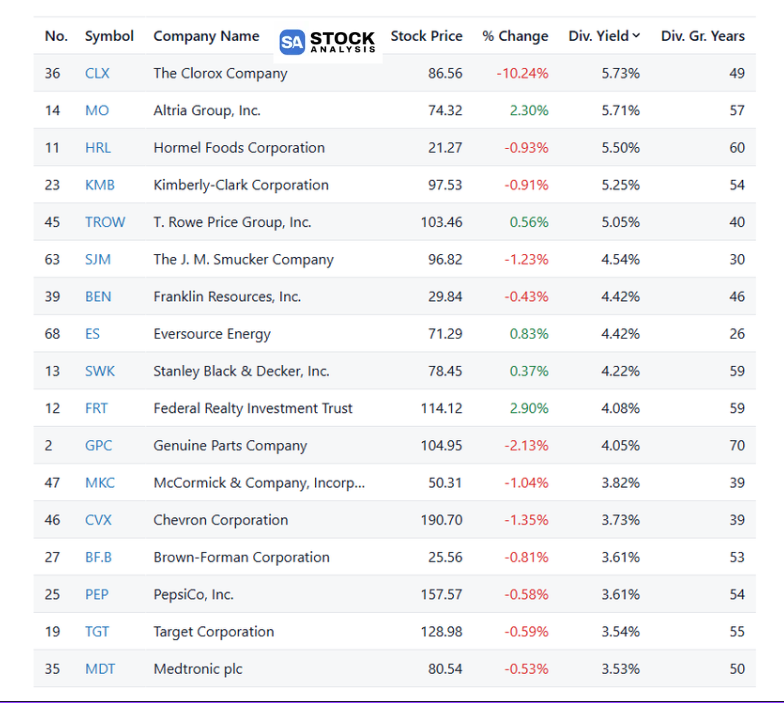This screenshot has width=784, height=703.
Task: Open the SJM ticker link
Action: [98, 260]
